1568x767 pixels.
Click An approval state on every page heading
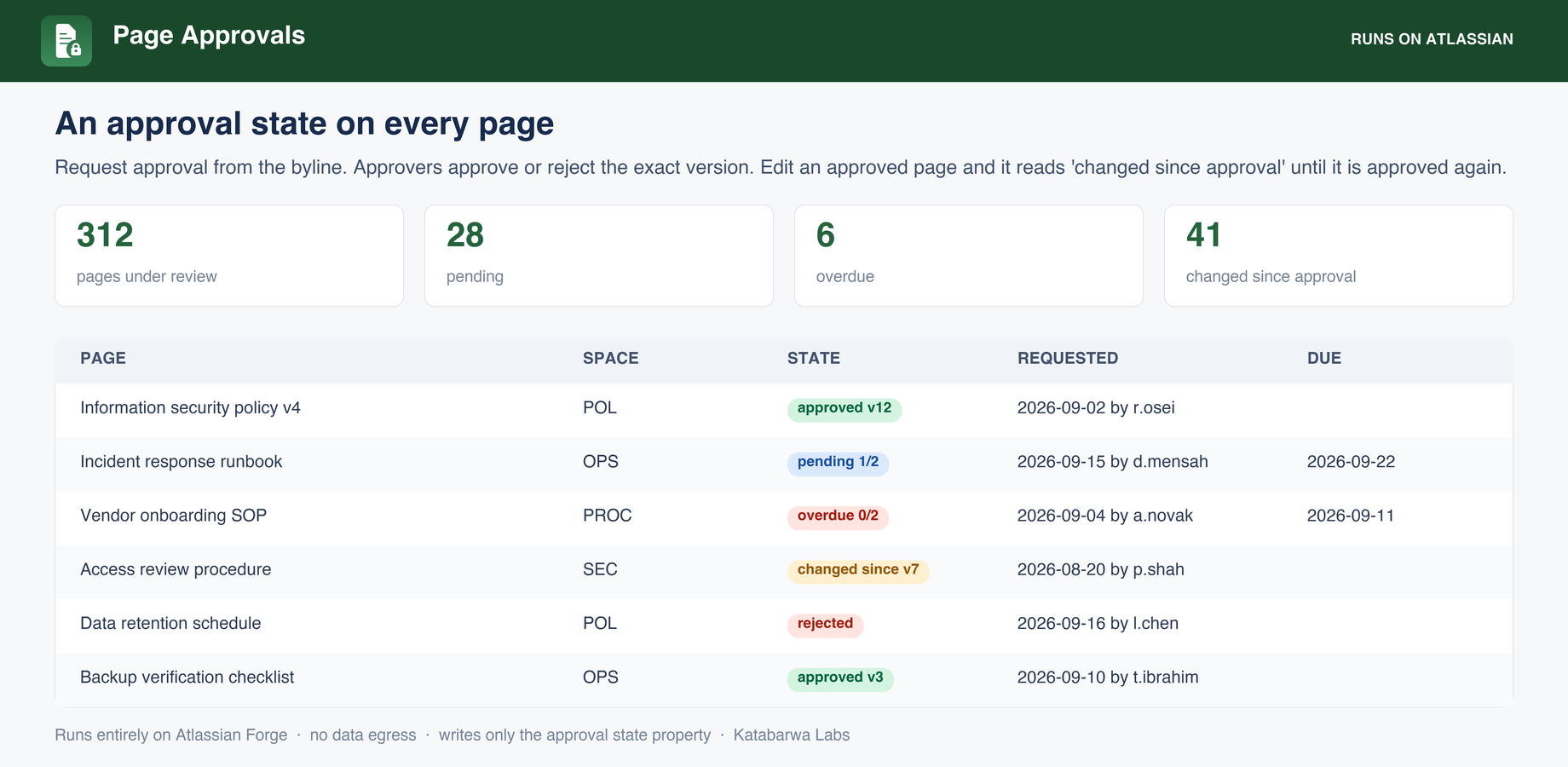tap(304, 124)
